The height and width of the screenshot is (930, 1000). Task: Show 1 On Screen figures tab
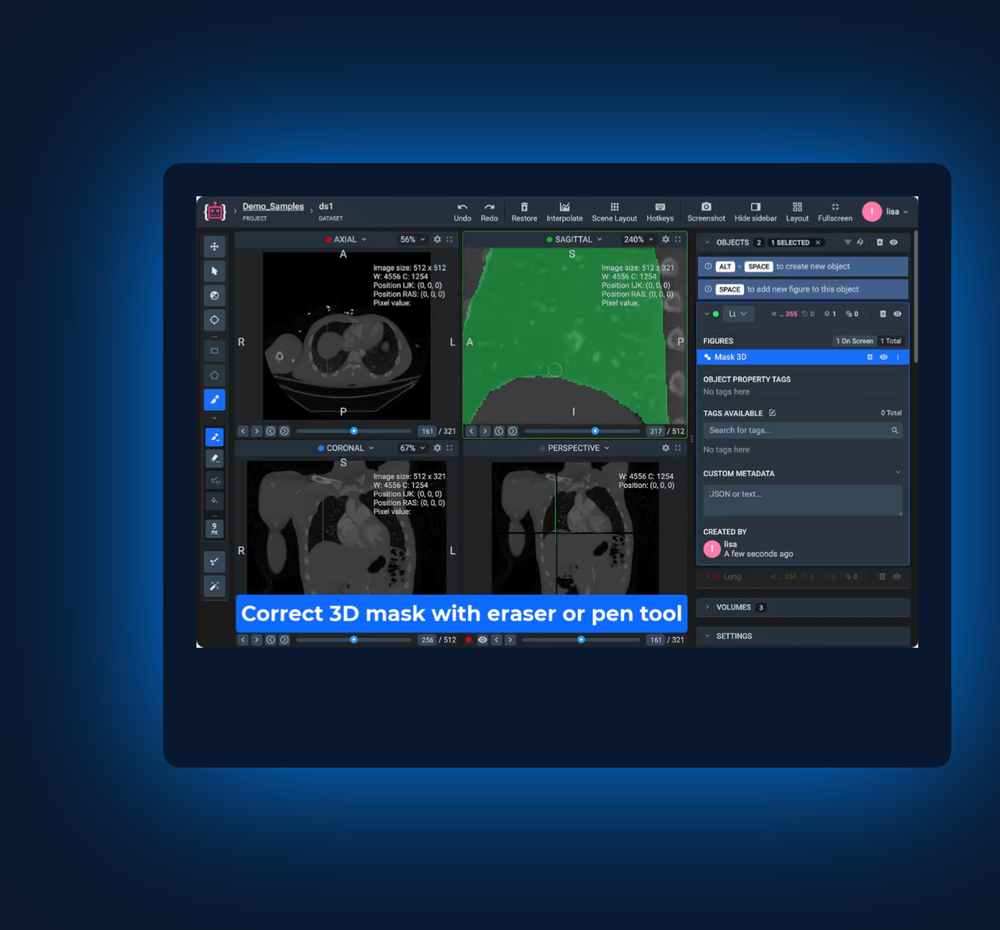click(x=854, y=341)
